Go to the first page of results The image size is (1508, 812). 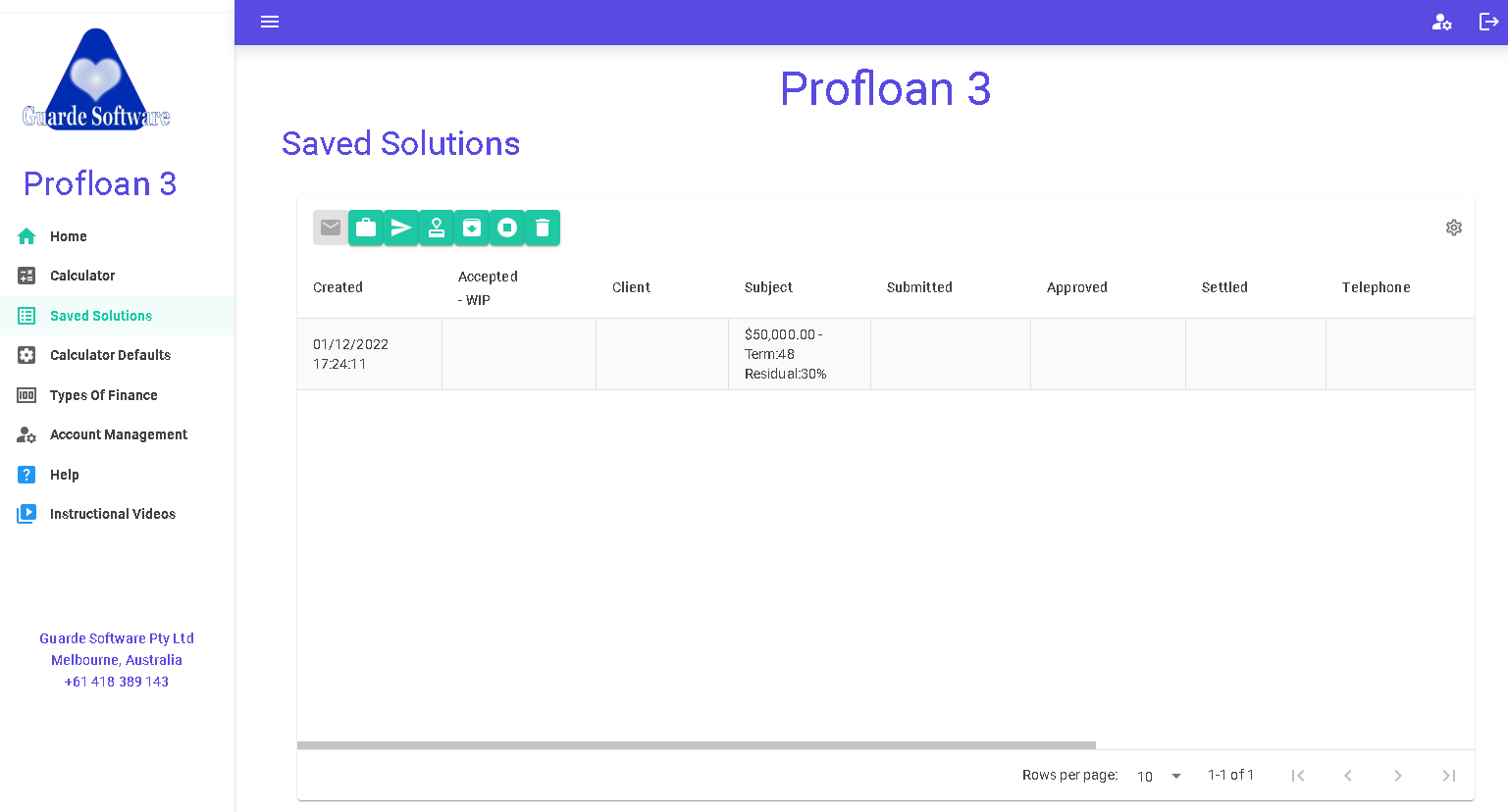point(1298,776)
